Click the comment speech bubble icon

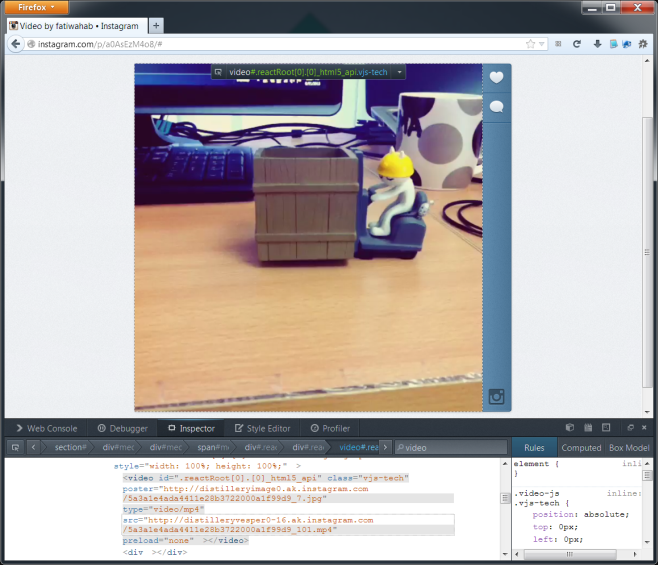pyautogui.click(x=496, y=107)
